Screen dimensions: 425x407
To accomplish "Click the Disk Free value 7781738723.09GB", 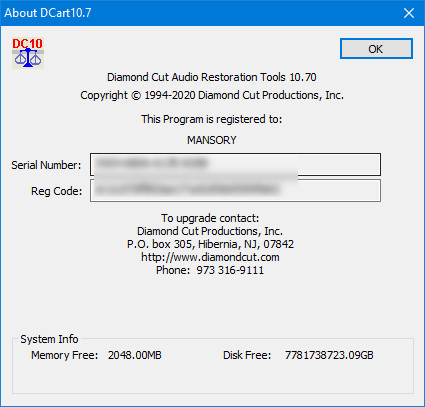I will 329,355.
